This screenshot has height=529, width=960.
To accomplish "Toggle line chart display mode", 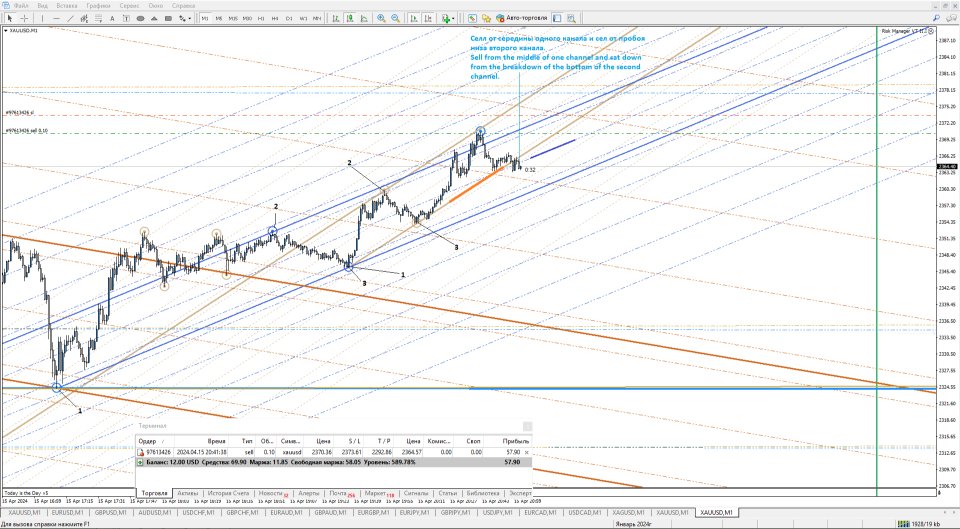I will pos(364,18).
